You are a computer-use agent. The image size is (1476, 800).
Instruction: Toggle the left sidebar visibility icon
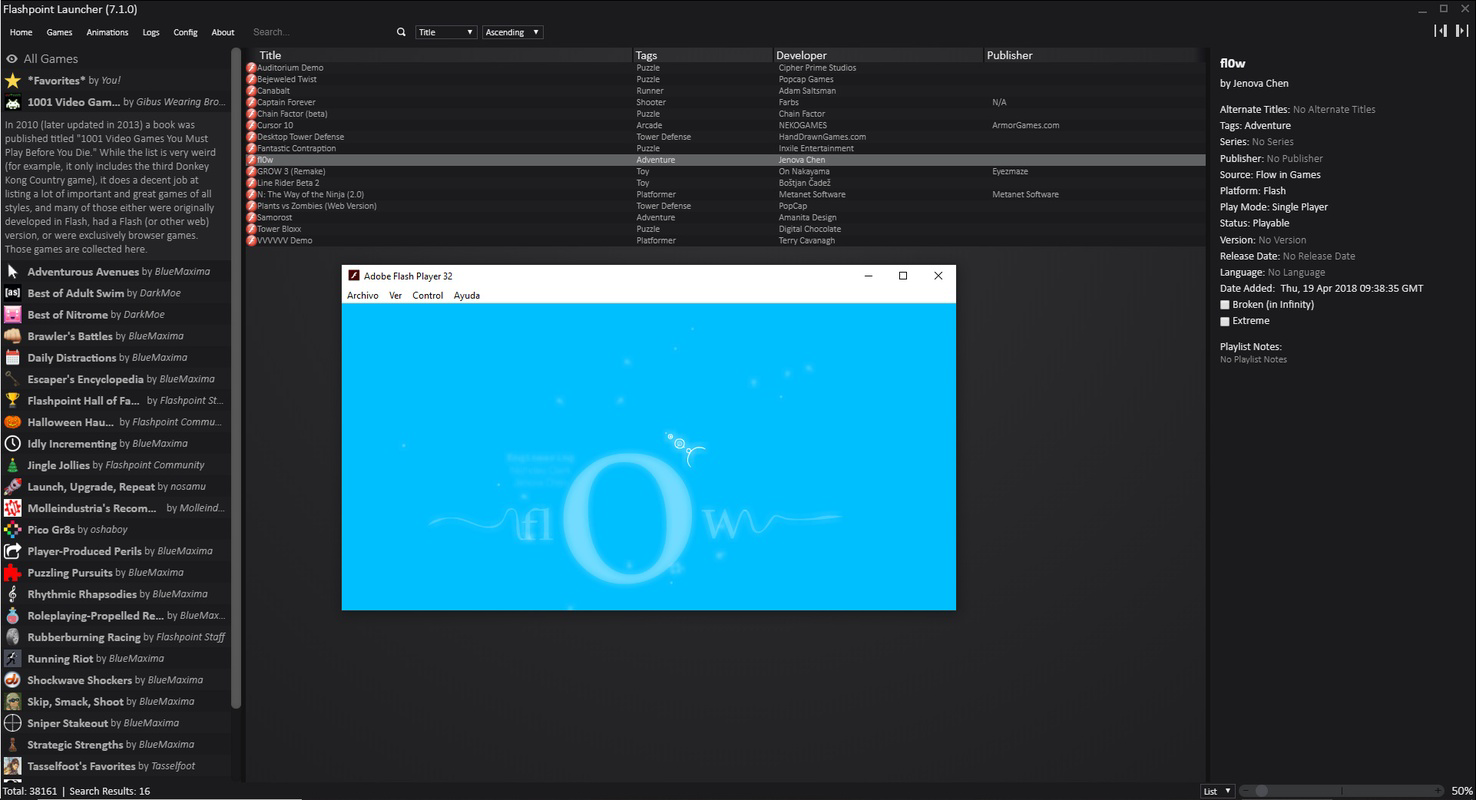click(1440, 31)
